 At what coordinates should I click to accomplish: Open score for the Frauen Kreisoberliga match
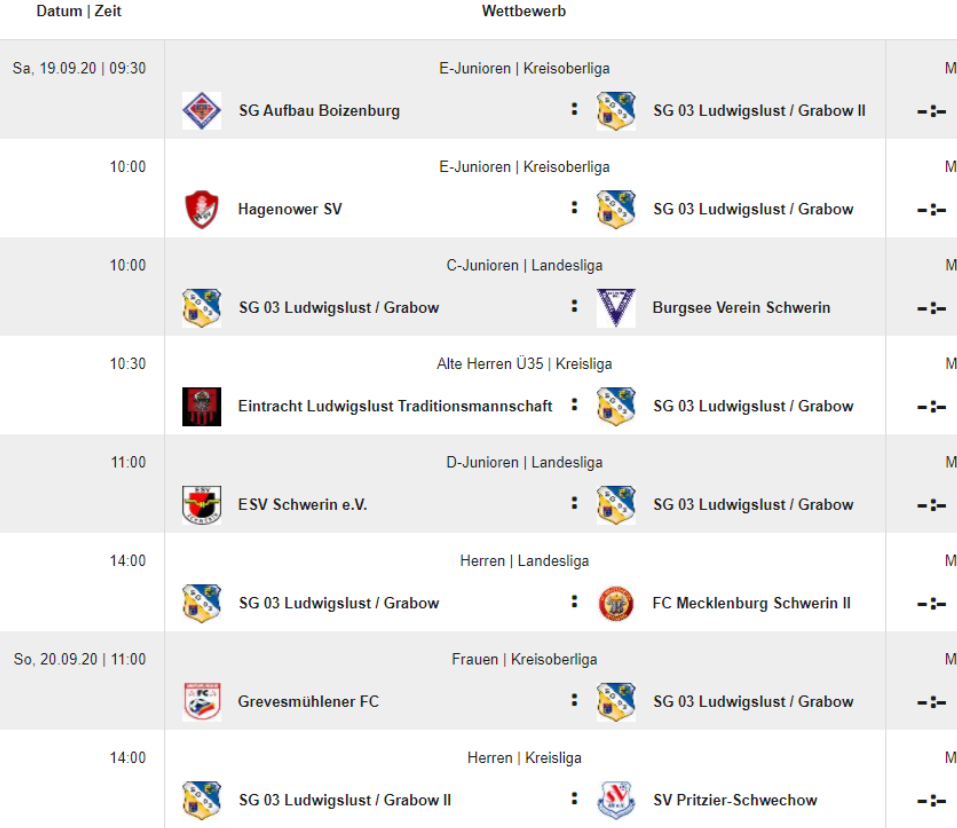coord(931,702)
